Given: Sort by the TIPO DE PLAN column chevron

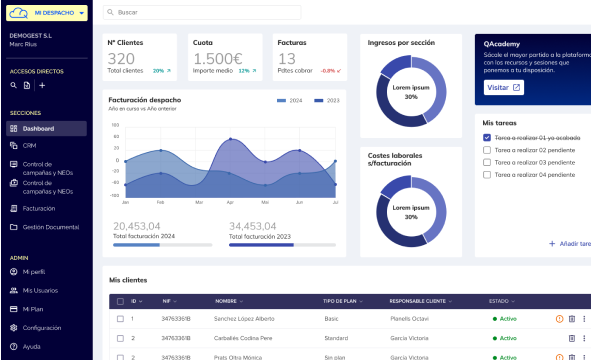Looking at the screenshot, I should coord(361,301).
